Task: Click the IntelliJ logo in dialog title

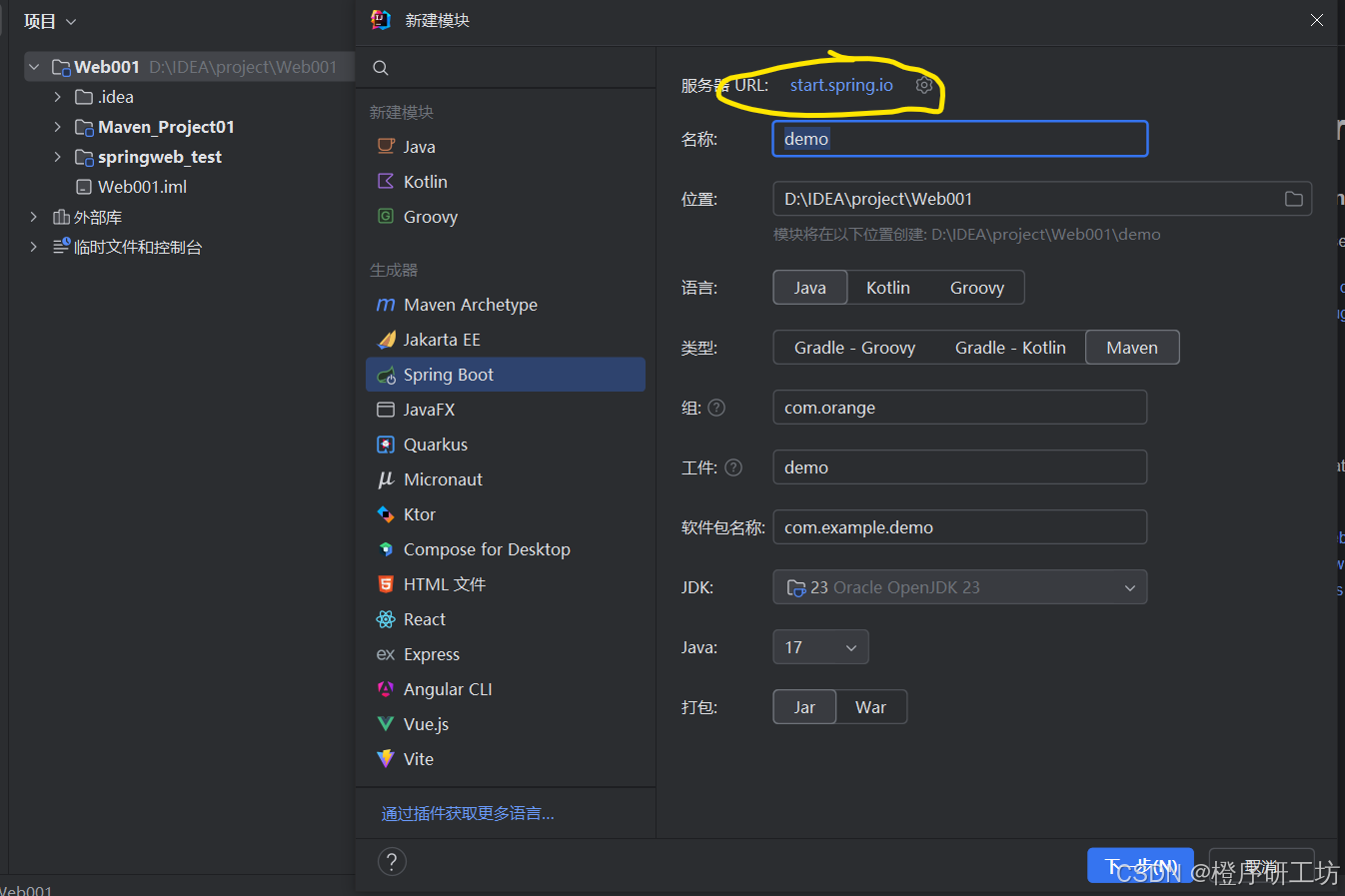Action: 381,20
